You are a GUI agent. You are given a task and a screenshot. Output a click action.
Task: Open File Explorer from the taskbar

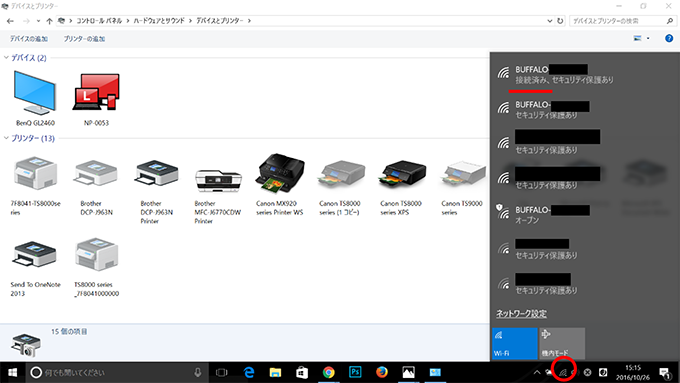275,372
